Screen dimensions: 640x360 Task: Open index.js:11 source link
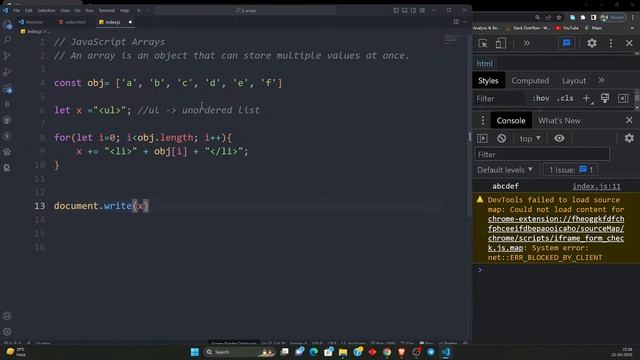(596, 186)
